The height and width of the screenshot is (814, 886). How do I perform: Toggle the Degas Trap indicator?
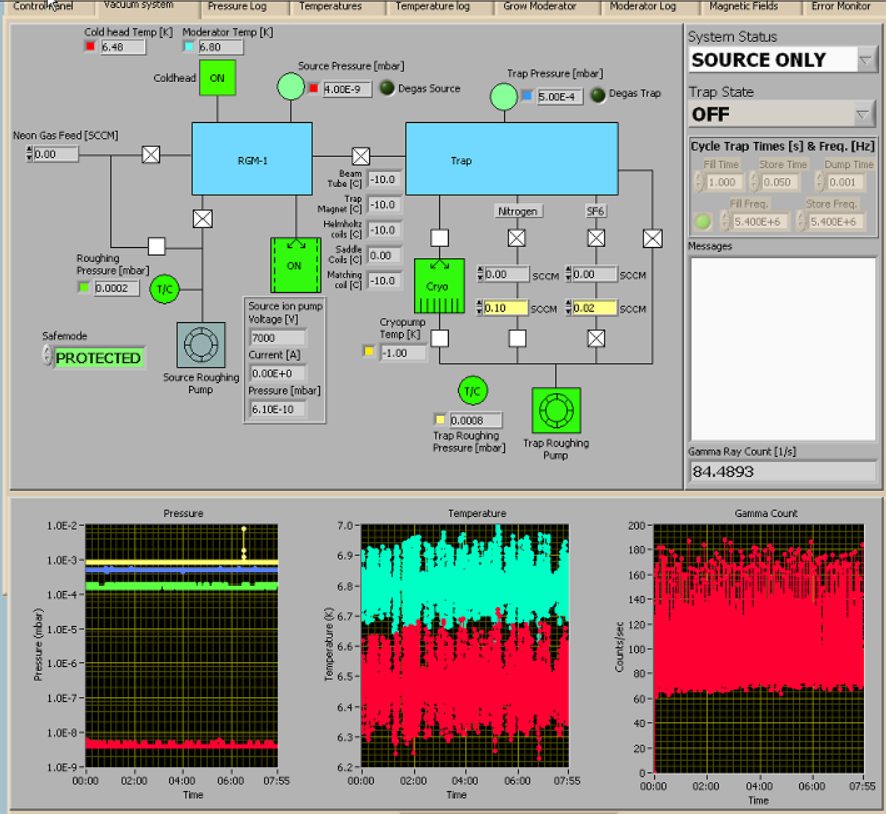[598, 95]
